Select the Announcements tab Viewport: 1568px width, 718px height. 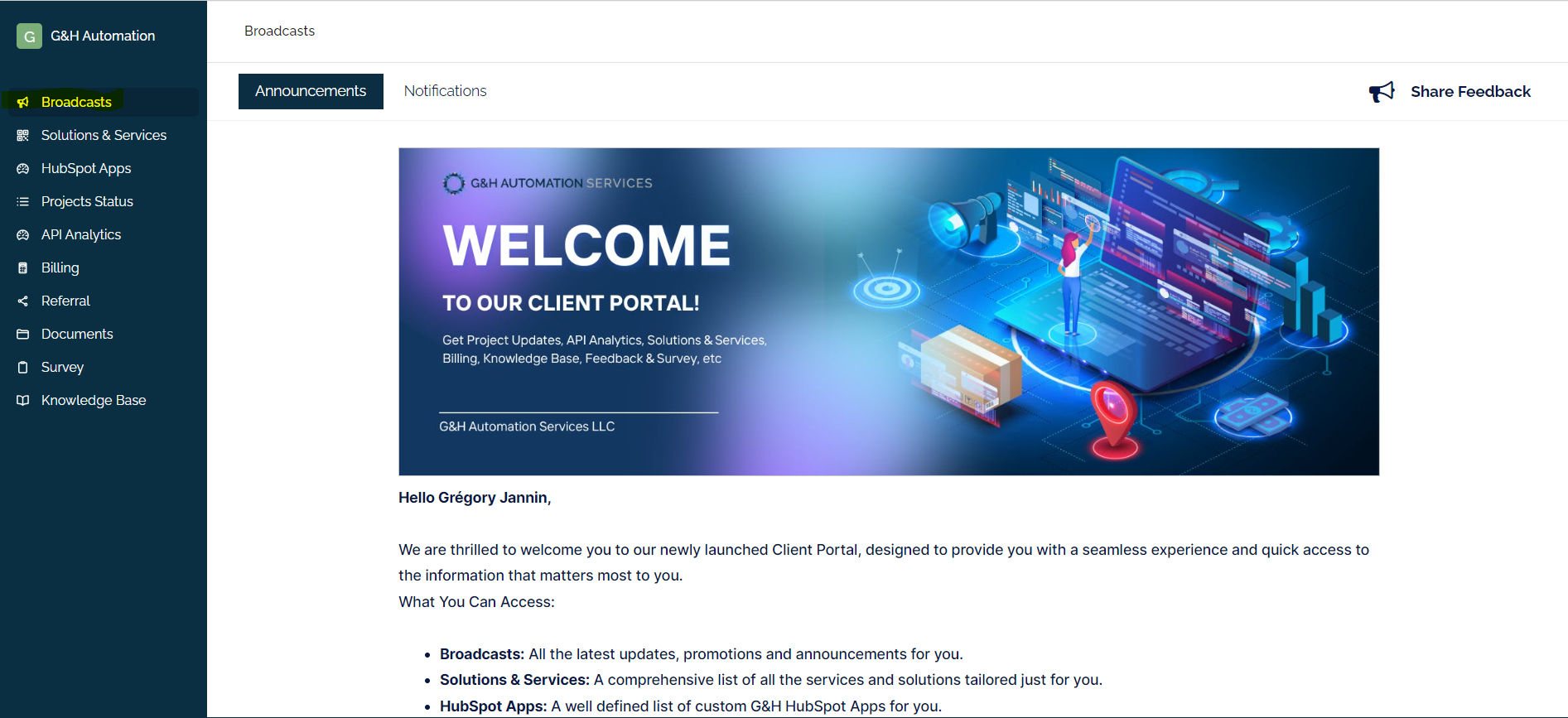point(311,91)
